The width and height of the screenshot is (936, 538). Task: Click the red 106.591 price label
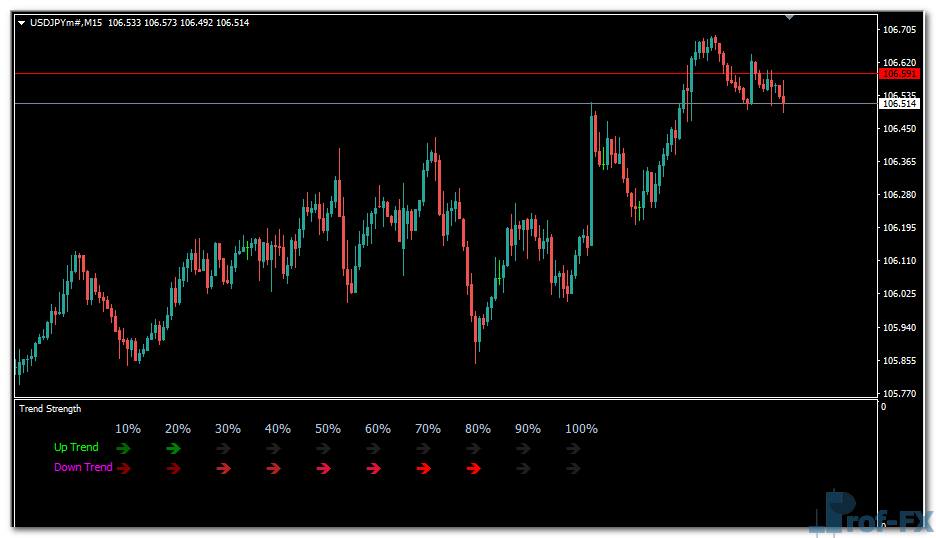tap(899, 74)
